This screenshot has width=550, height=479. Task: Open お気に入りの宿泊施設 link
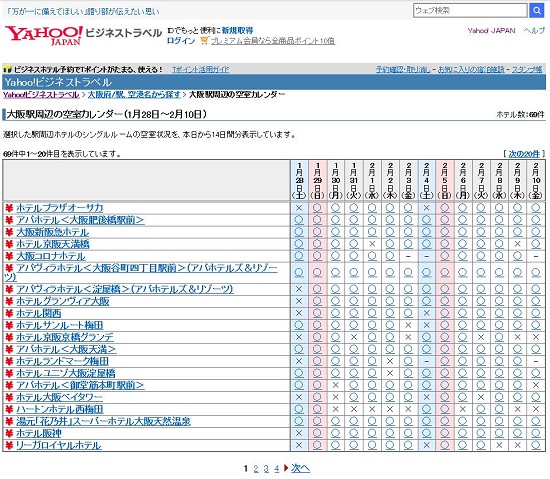tap(471, 69)
